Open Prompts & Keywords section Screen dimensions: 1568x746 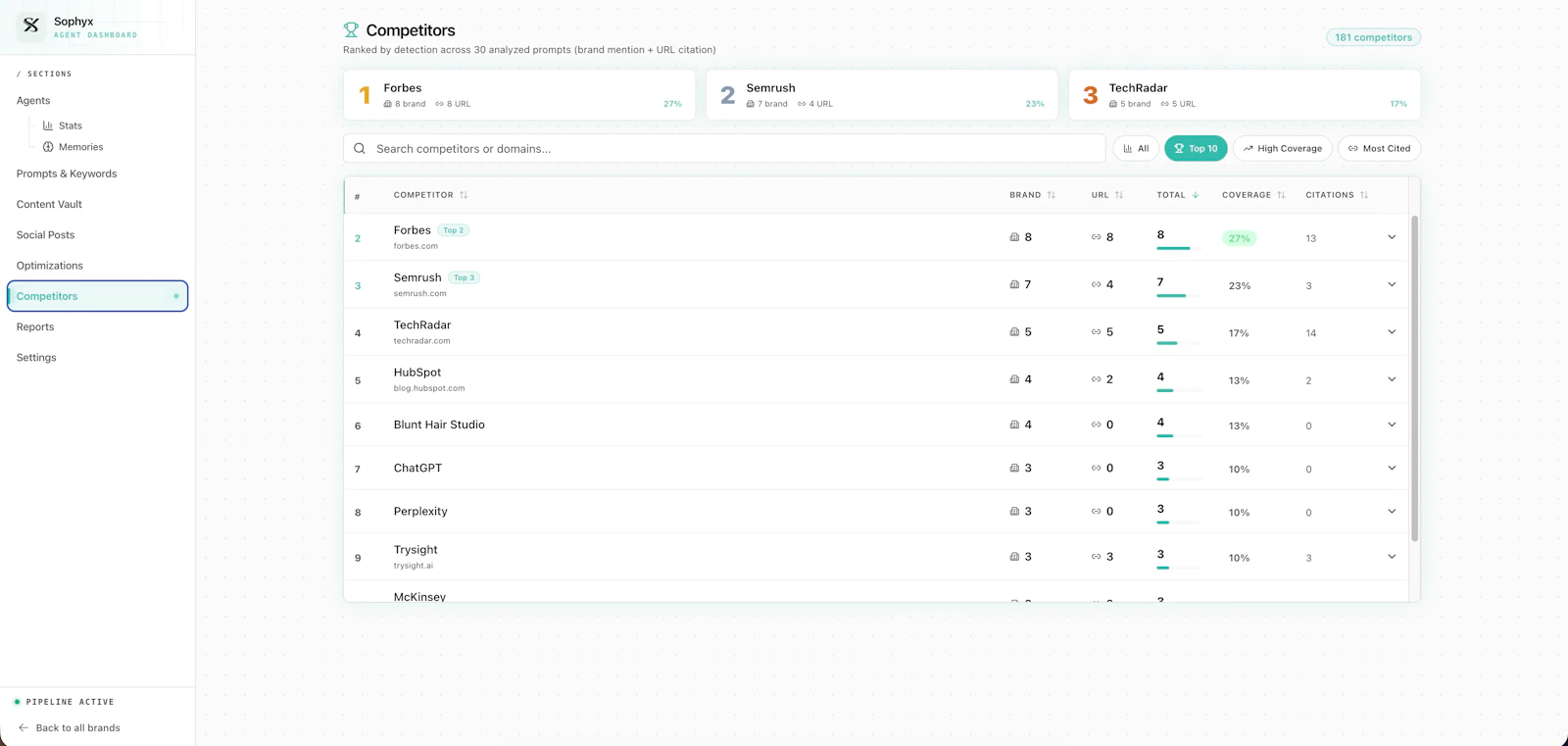click(67, 174)
